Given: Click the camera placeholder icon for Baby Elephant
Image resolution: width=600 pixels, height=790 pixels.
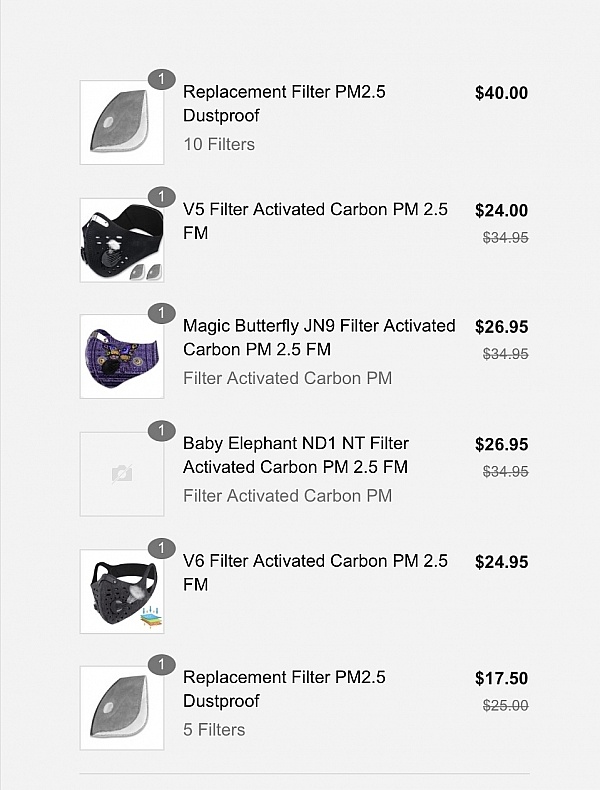Looking at the screenshot, I should pyautogui.click(x=122, y=474).
